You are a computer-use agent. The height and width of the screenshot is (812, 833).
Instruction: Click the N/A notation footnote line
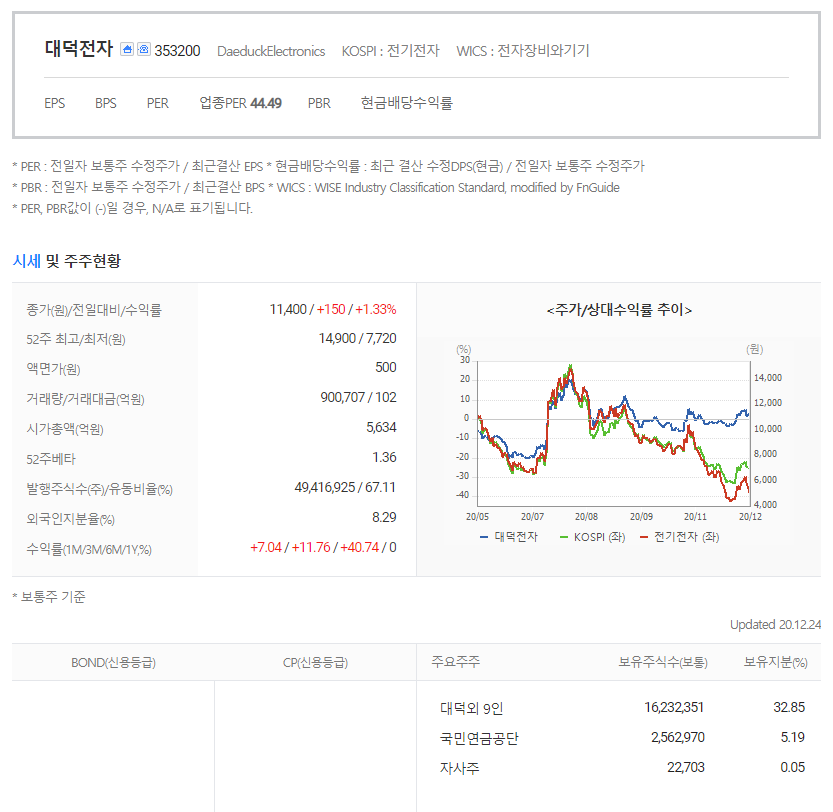coord(132,208)
